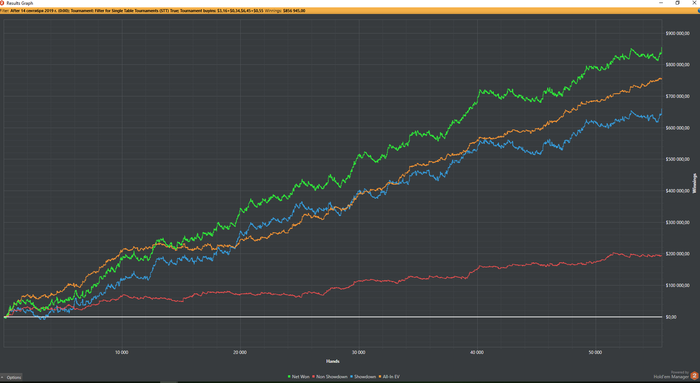Click the Winnings vertical axis title

tap(694, 183)
